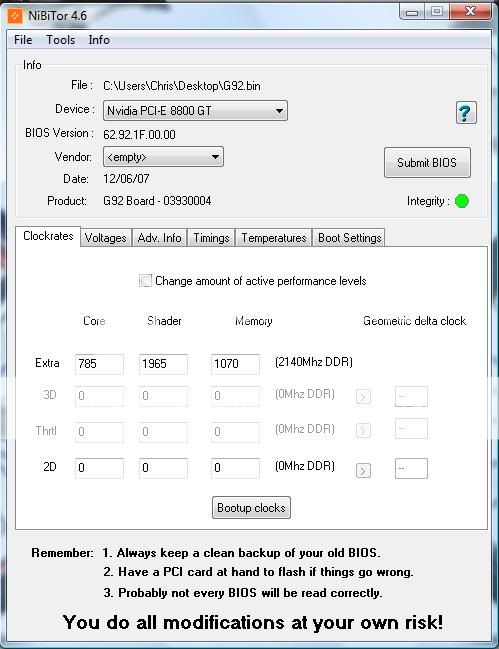
Task: Click the 2D Shader clock field
Action: pyautogui.click(x=163, y=468)
